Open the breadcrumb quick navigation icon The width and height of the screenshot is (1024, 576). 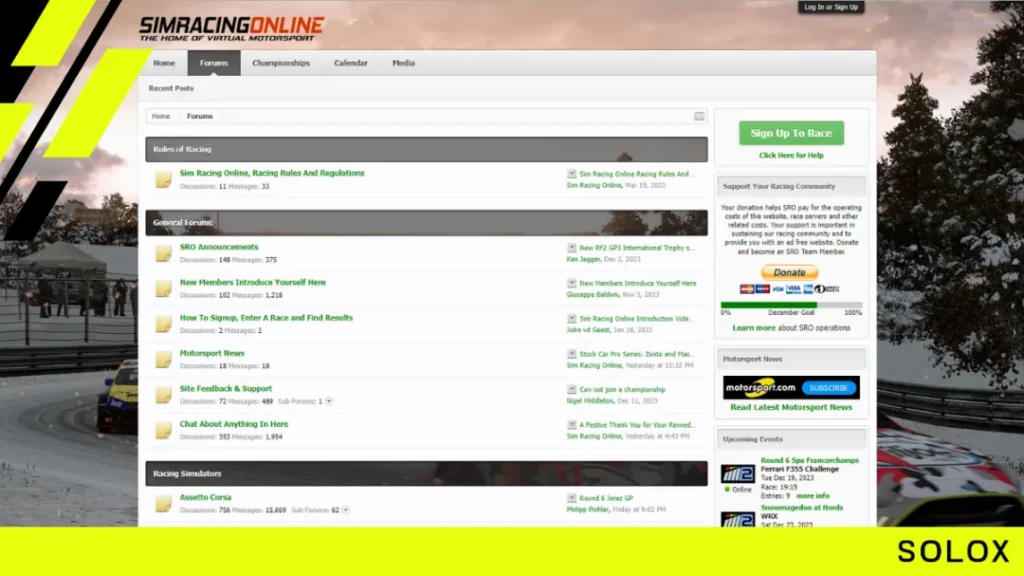point(699,116)
